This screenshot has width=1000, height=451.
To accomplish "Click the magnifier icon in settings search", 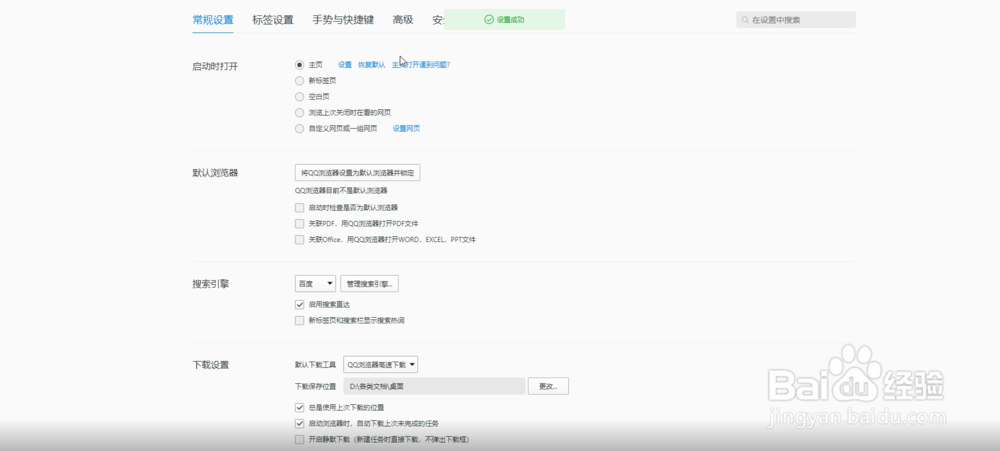I will (745, 20).
